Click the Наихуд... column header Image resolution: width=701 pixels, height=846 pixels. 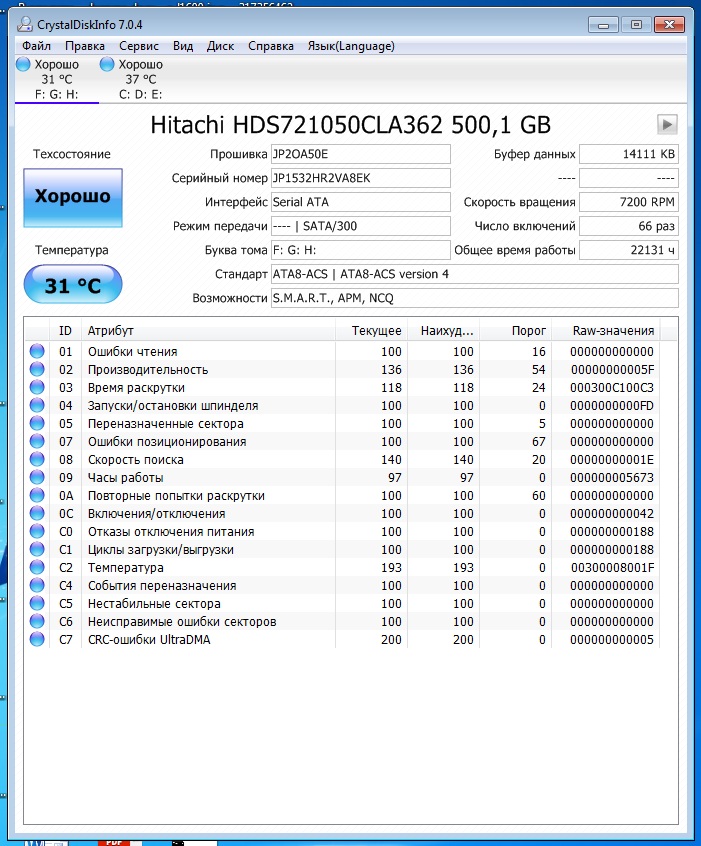(x=444, y=331)
